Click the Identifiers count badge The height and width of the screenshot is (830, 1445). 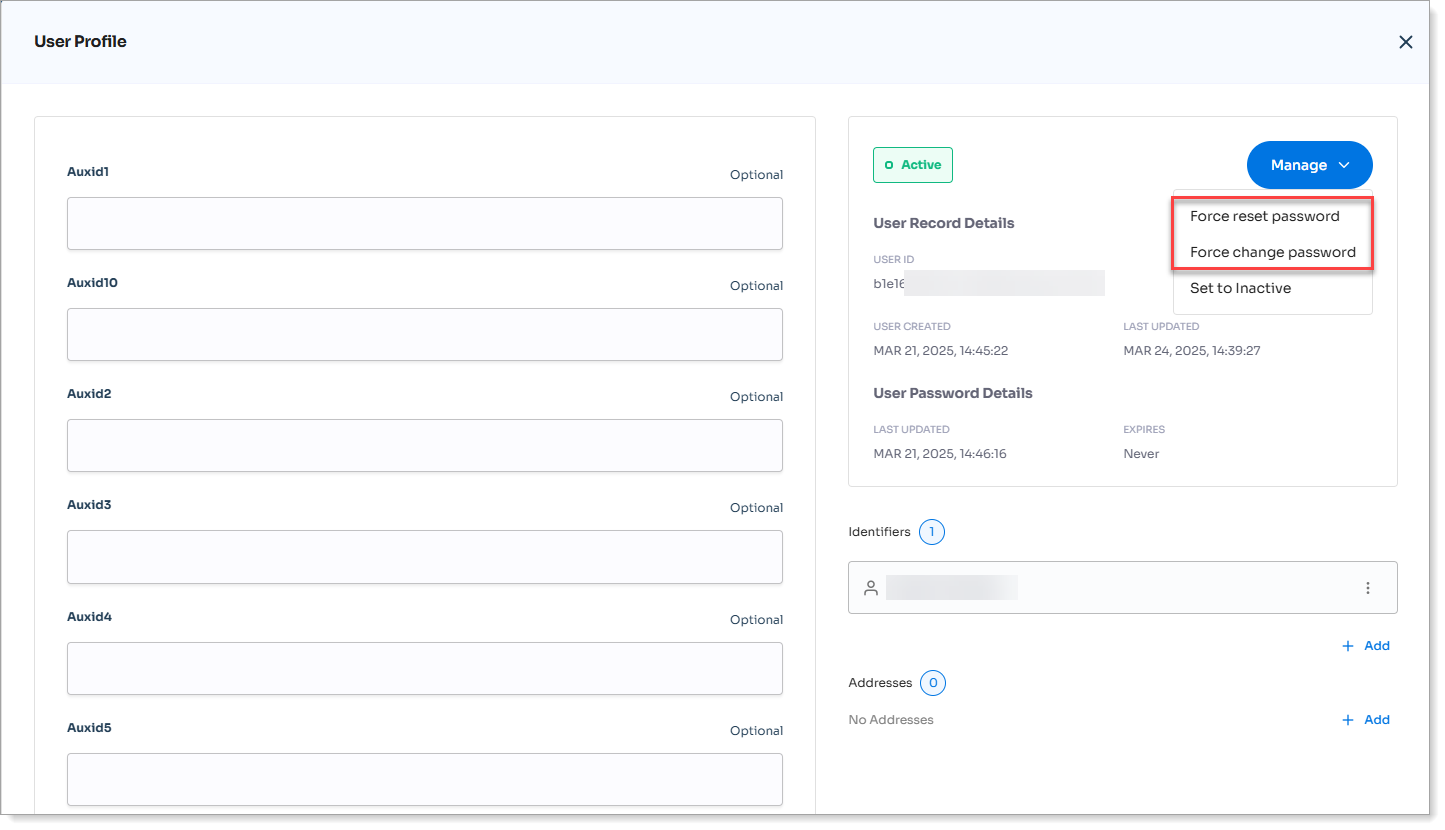(x=931, y=532)
